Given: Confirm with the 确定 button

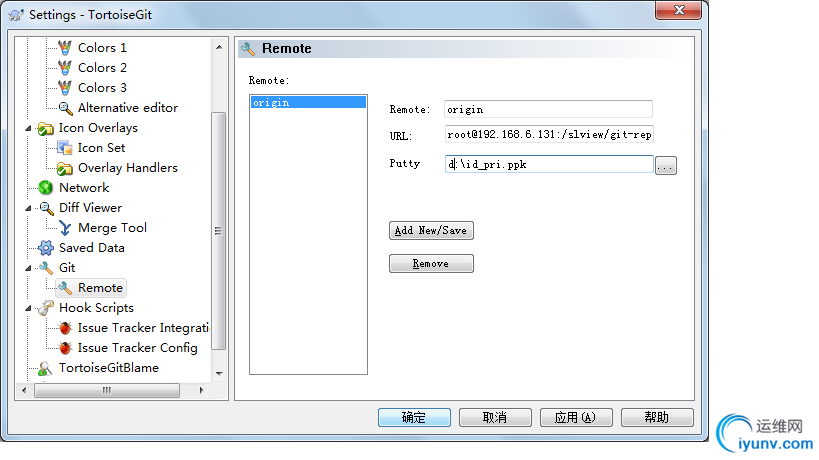Looking at the screenshot, I should pos(414,417).
